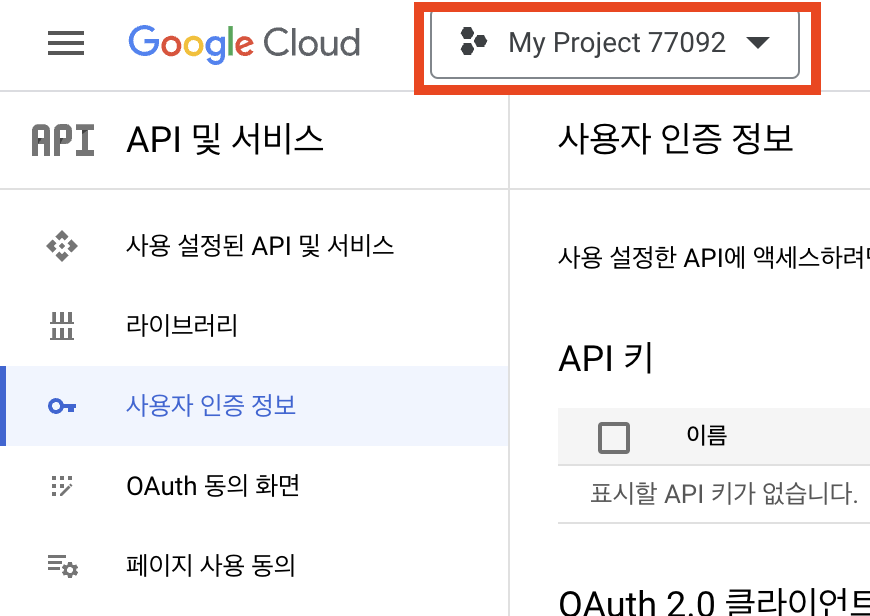Click the hexagon project icon in the project selector
This screenshot has height=616, width=870.
coord(473,42)
